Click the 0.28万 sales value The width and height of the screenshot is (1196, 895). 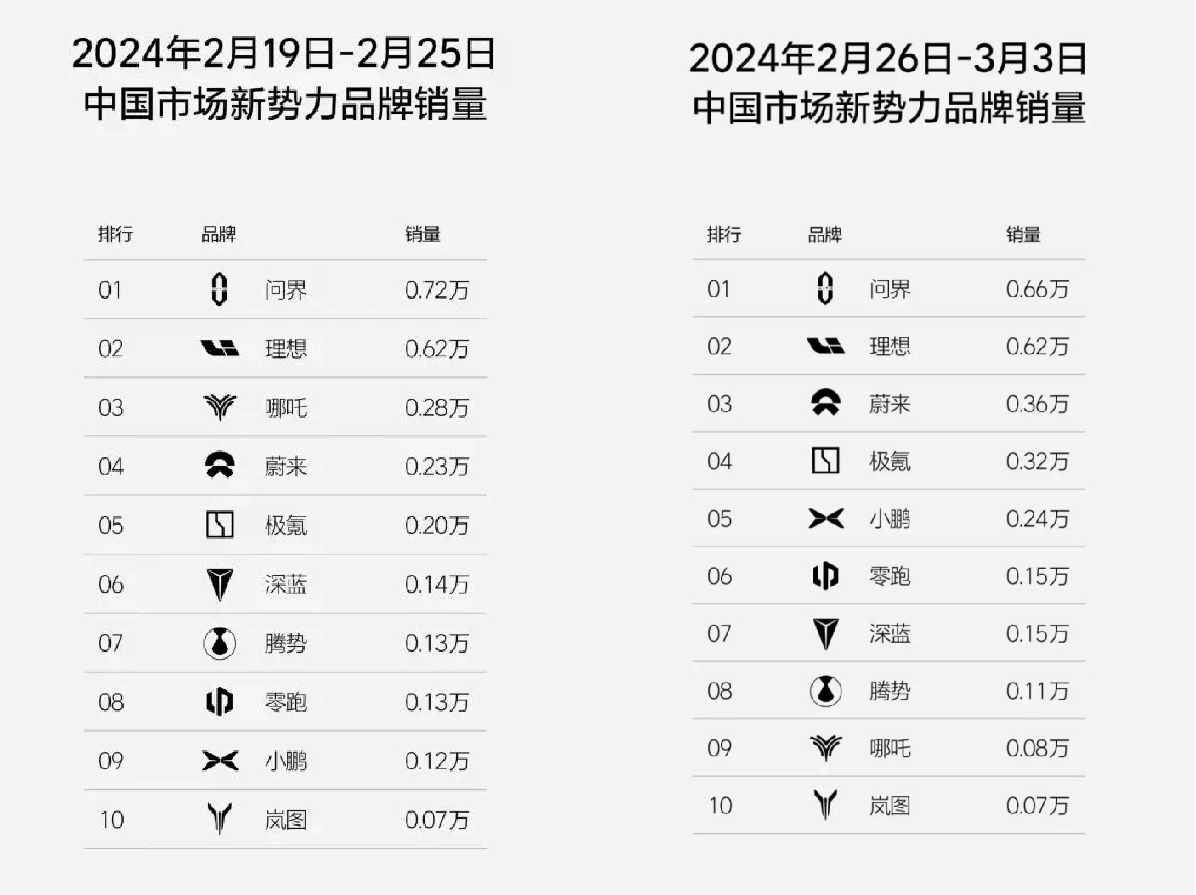tap(437, 408)
